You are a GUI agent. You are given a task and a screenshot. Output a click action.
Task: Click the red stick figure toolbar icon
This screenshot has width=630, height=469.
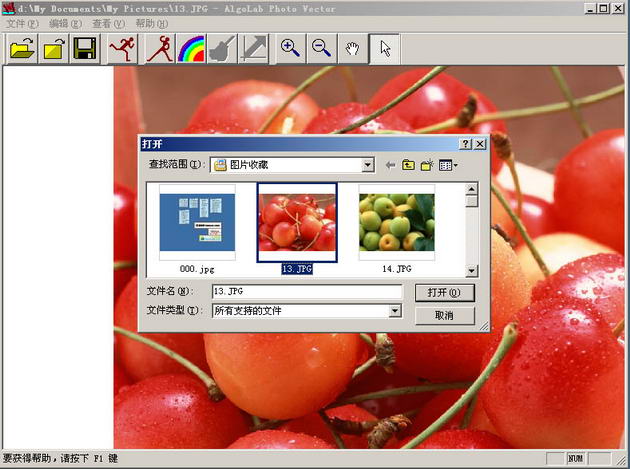160,49
